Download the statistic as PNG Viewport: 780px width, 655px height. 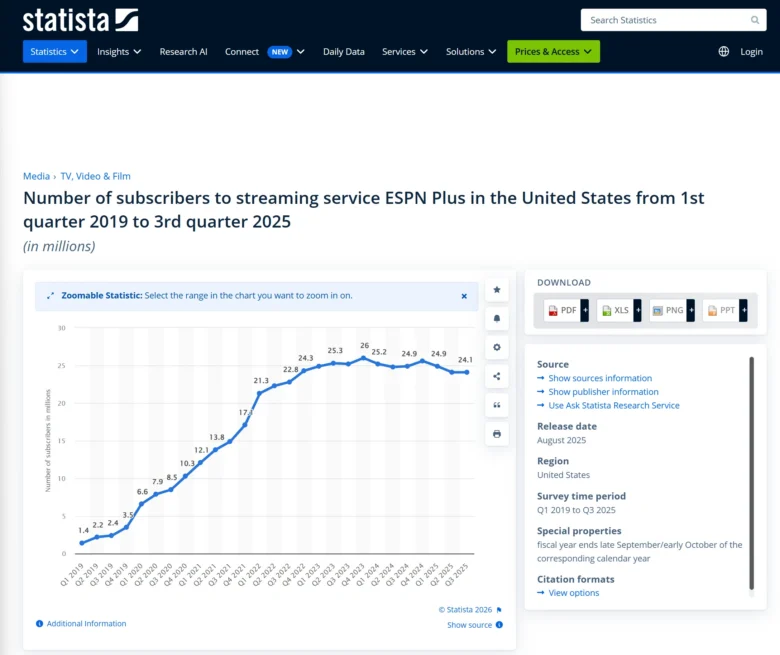(x=668, y=310)
